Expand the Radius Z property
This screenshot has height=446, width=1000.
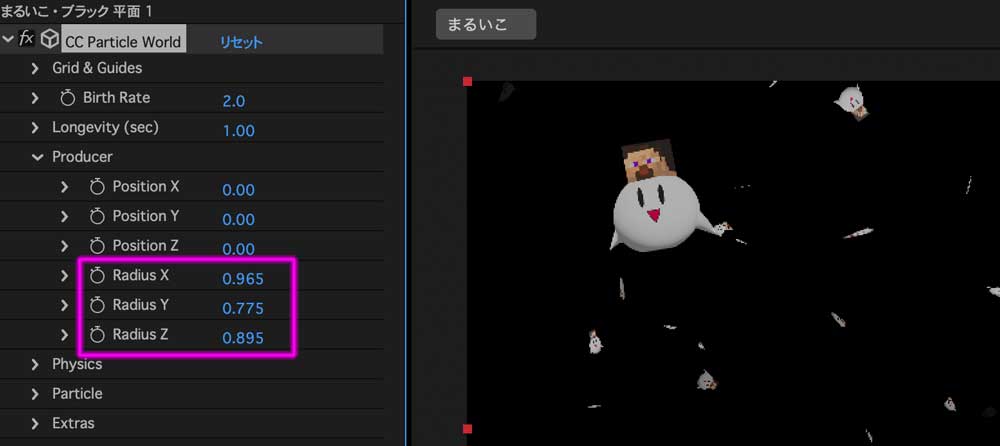(64, 334)
